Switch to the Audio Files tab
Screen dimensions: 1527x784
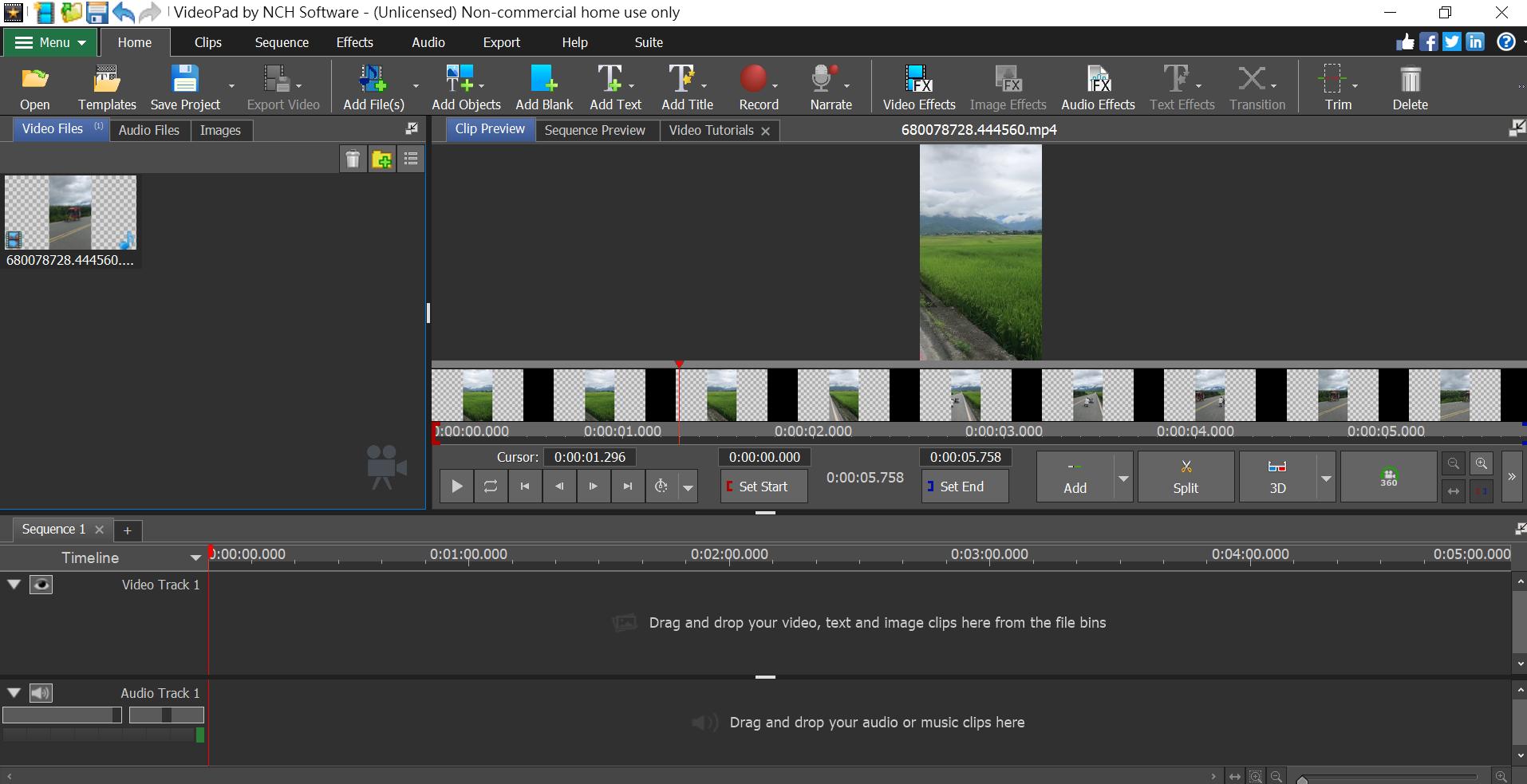pyautogui.click(x=149, y=130)
